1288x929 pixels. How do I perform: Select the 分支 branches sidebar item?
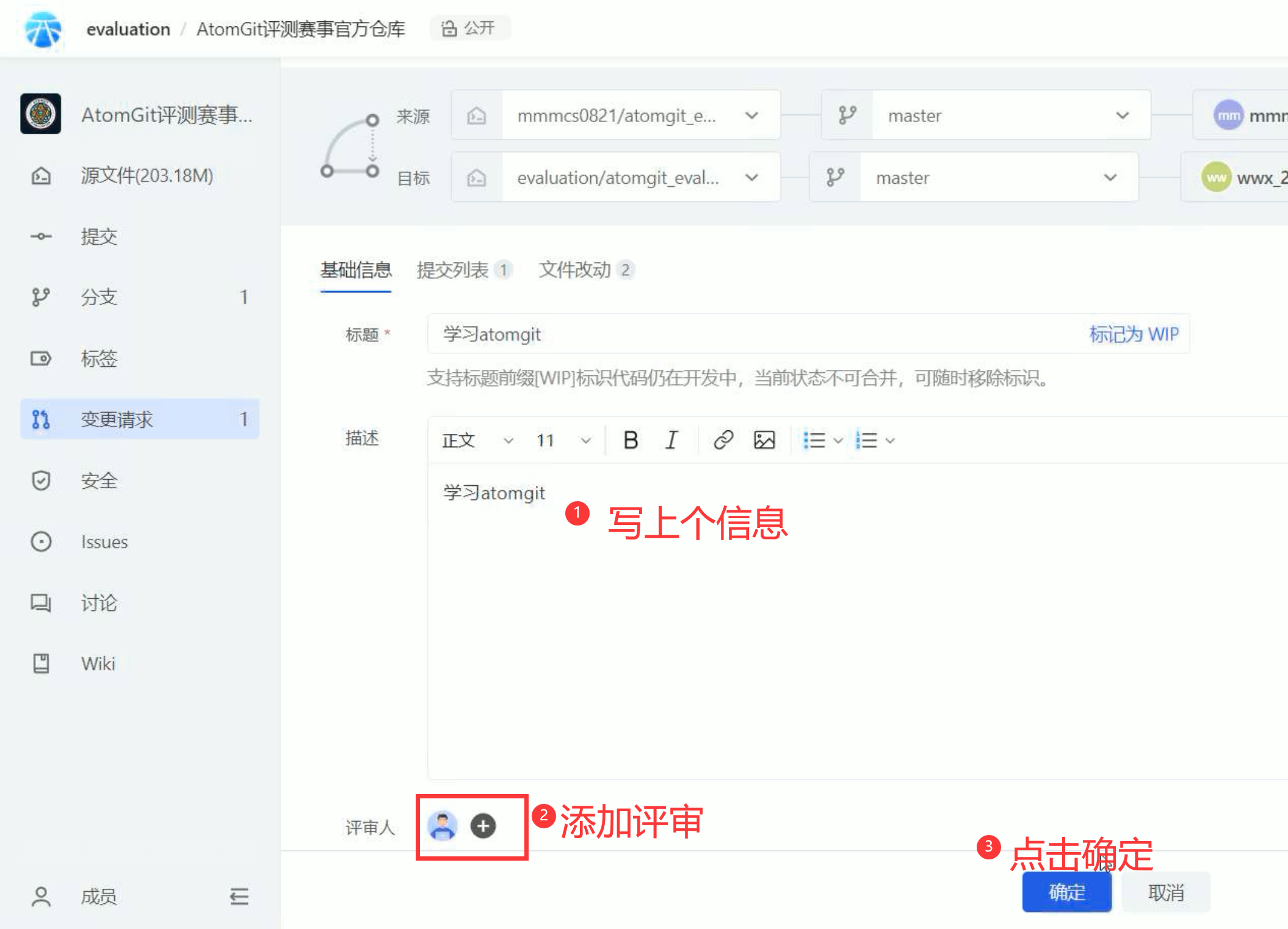point(99,297)
